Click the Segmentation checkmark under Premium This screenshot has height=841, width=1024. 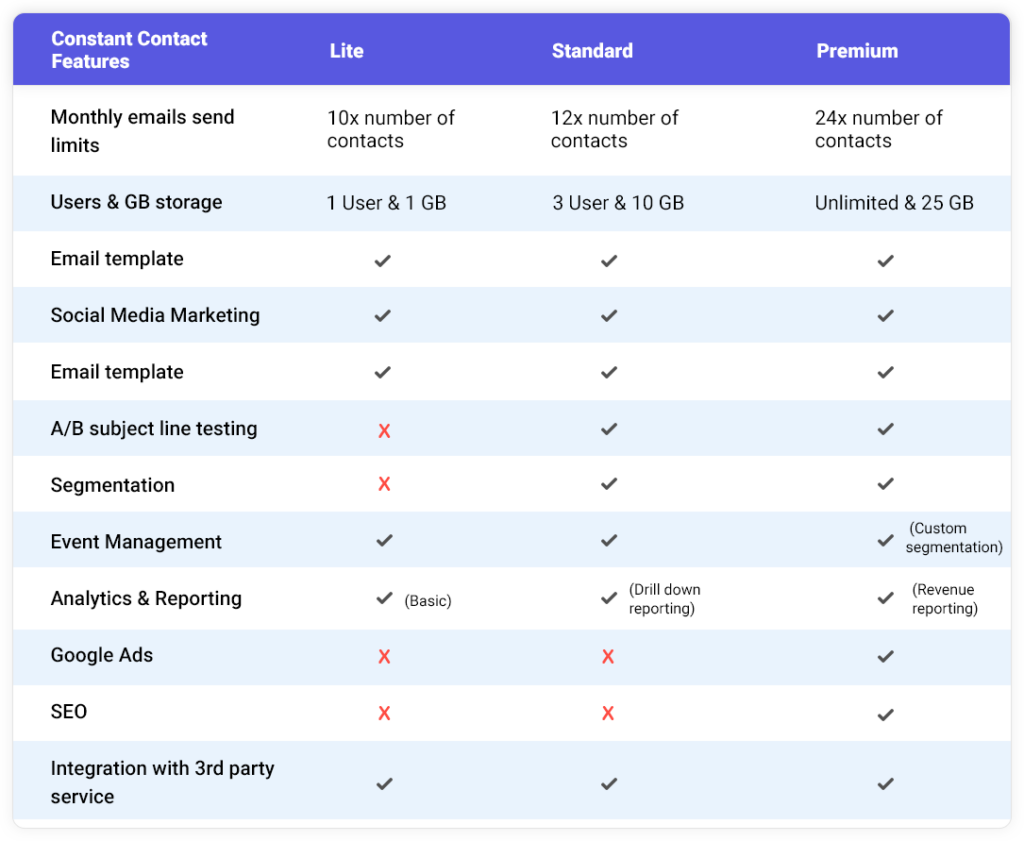pos(885,483)
